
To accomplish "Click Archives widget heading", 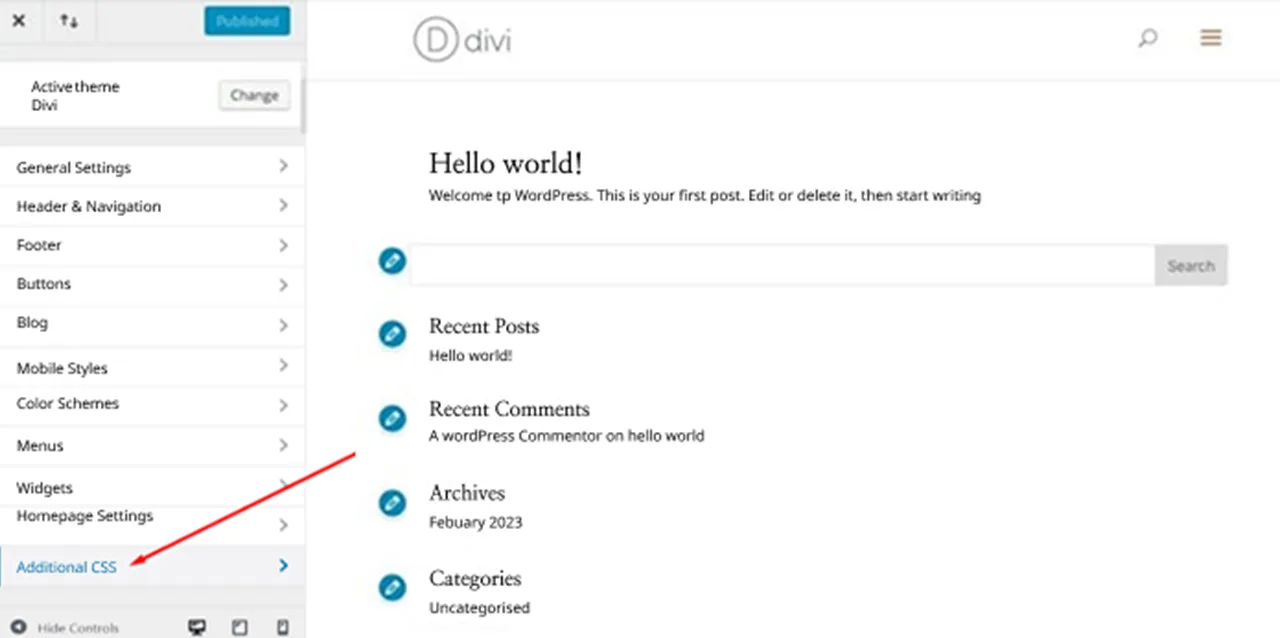I will (x=467, y=493).
